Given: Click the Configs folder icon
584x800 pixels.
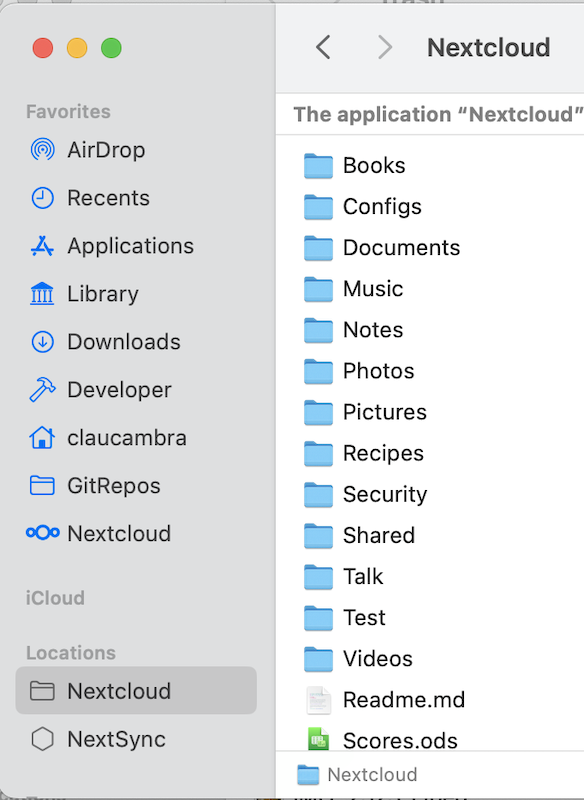Looking at the screenshot, I should point(318,207).
